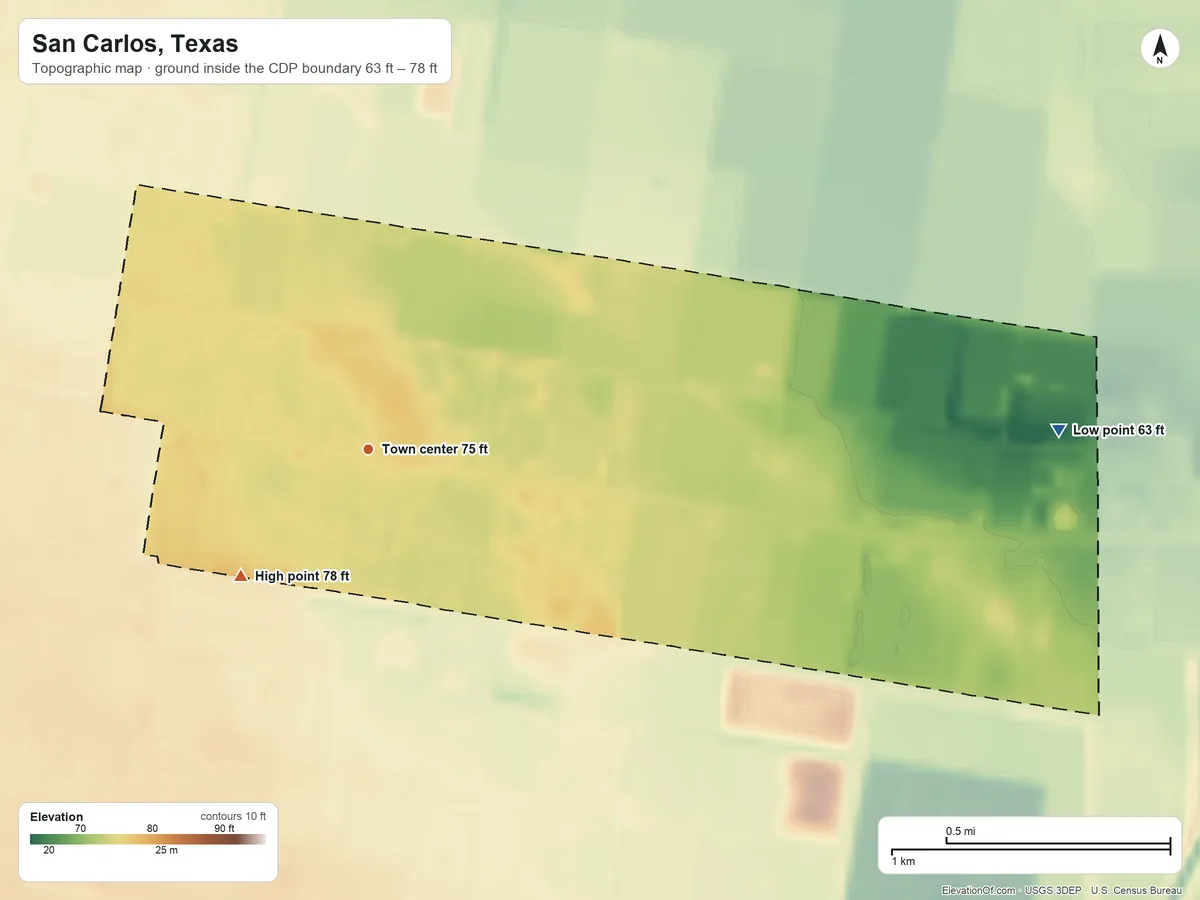1200x900 pixels.
Task: Click the "25 m" legend label
Action: (166, 850)
